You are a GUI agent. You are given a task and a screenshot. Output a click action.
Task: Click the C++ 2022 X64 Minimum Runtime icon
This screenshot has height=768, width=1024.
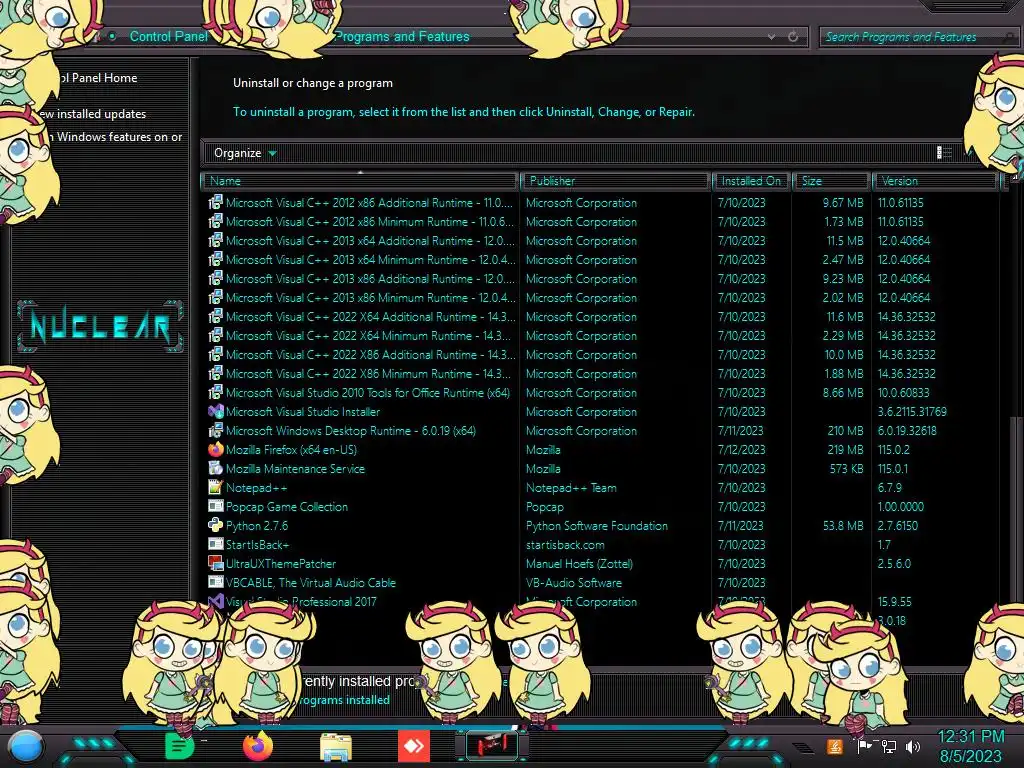click(x=216, y=335)
